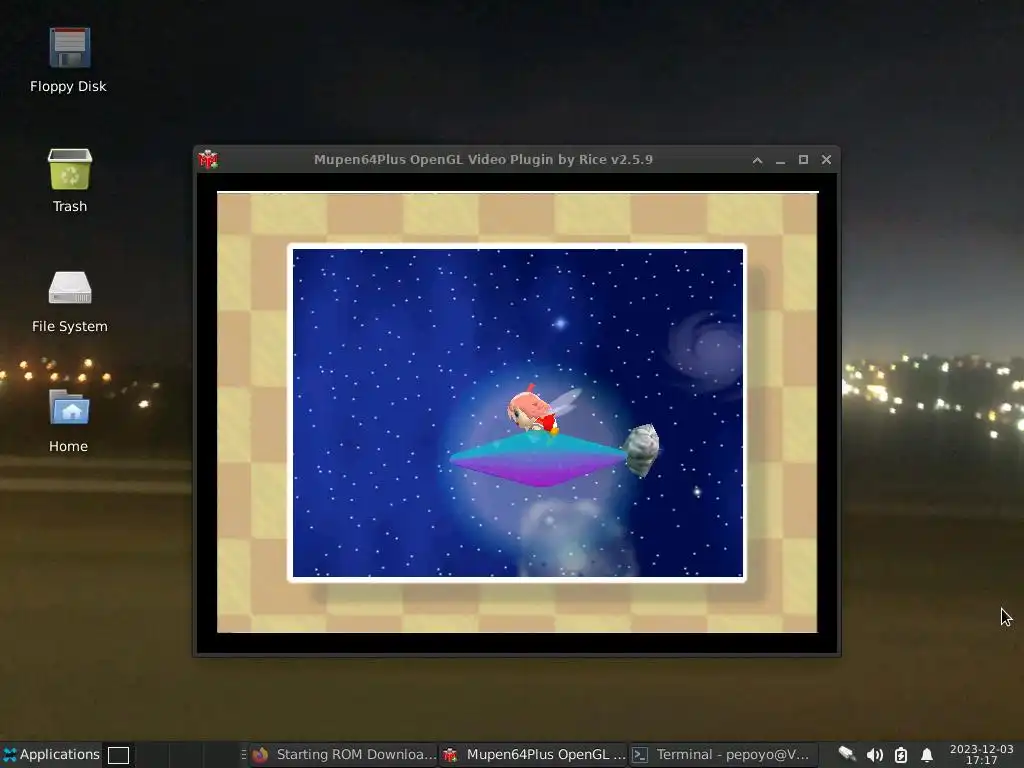Click the workspace switcher box in the panel

click(x=118, y=755)
